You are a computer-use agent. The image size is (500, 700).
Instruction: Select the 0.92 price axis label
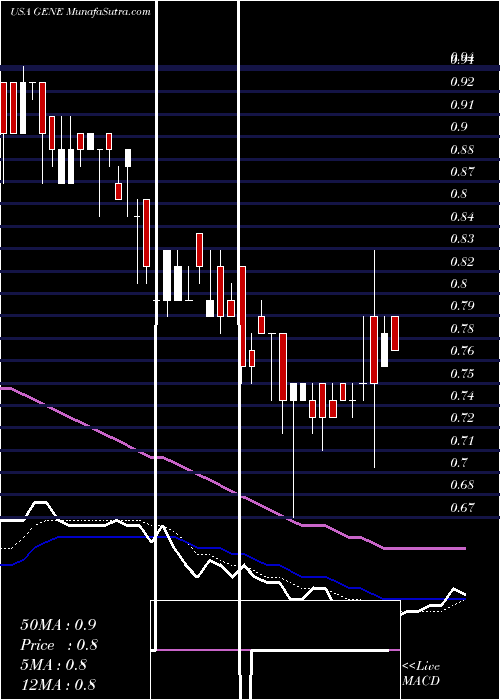pyautogui.click(x=462, y=82)
